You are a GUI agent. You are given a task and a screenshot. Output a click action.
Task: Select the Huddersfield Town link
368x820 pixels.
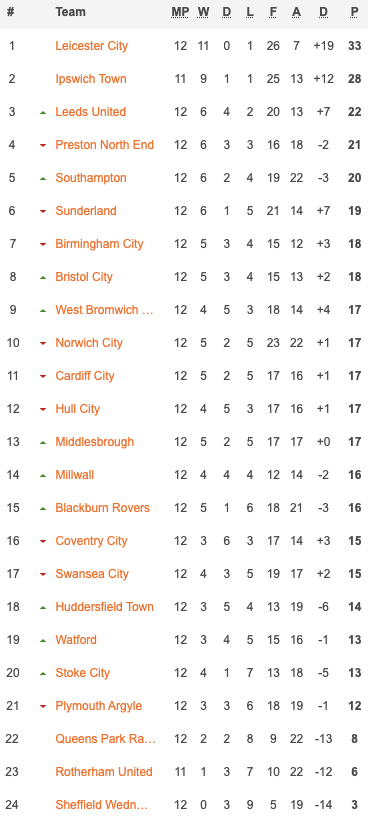(x=105, y=607)
